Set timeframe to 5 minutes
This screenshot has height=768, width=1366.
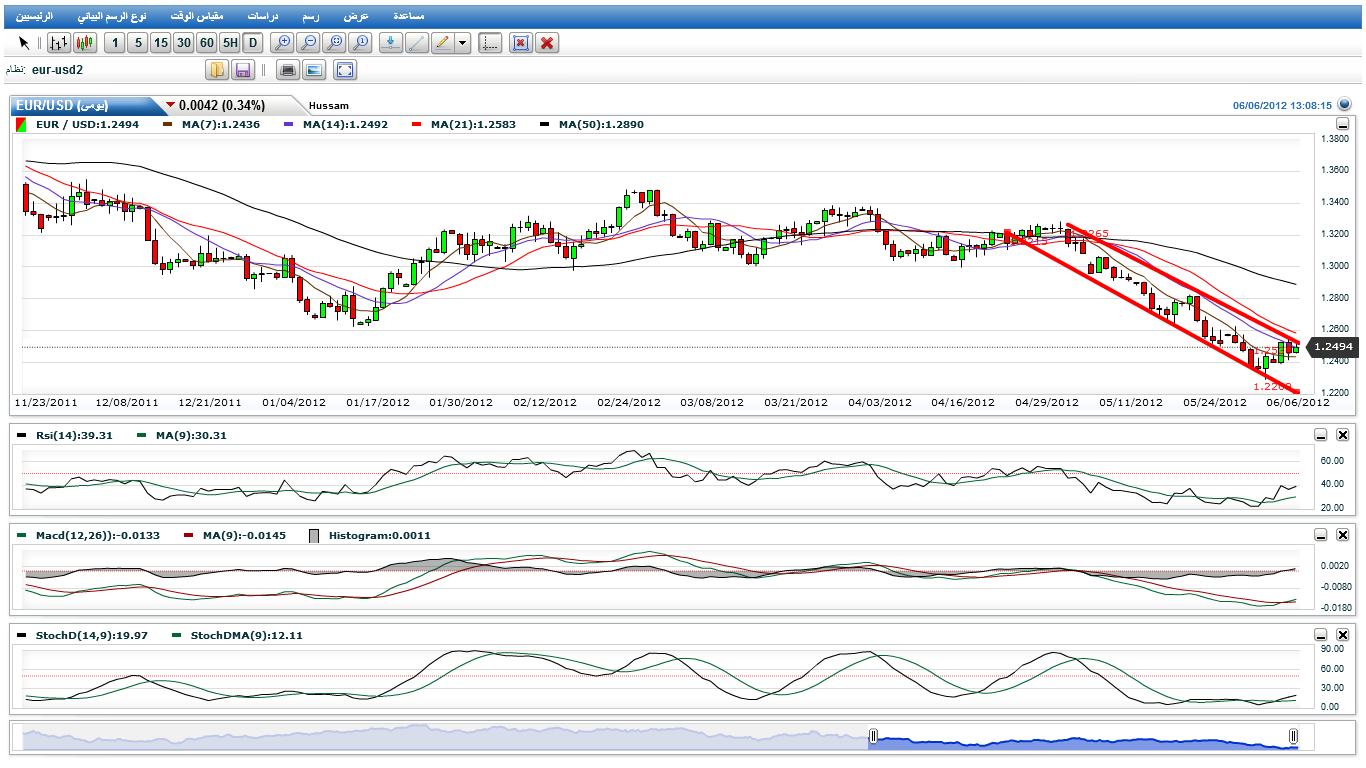point(137,43)
